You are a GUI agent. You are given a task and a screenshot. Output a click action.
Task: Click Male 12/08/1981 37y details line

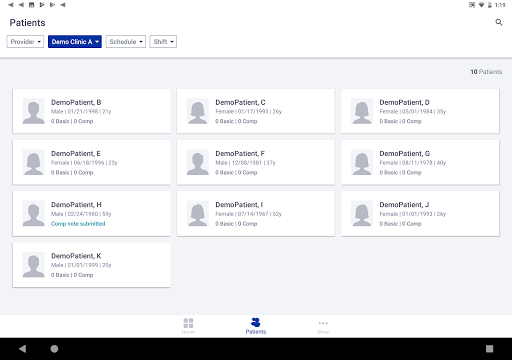point(245,163)
